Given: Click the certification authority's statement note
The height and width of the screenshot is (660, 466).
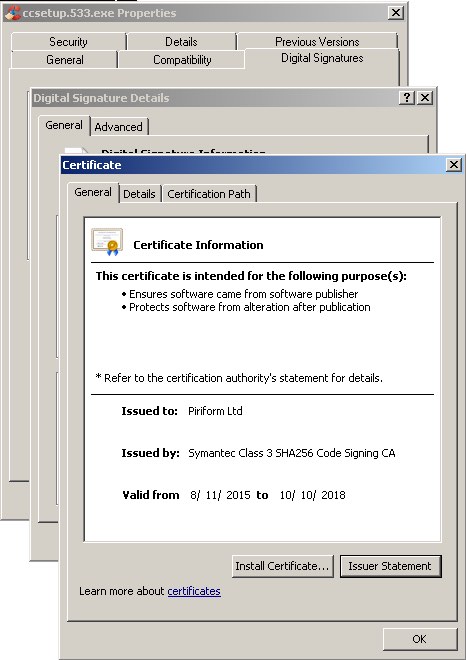Looking at the screenshot, I should pyautogui.click(x=239, y=378).
